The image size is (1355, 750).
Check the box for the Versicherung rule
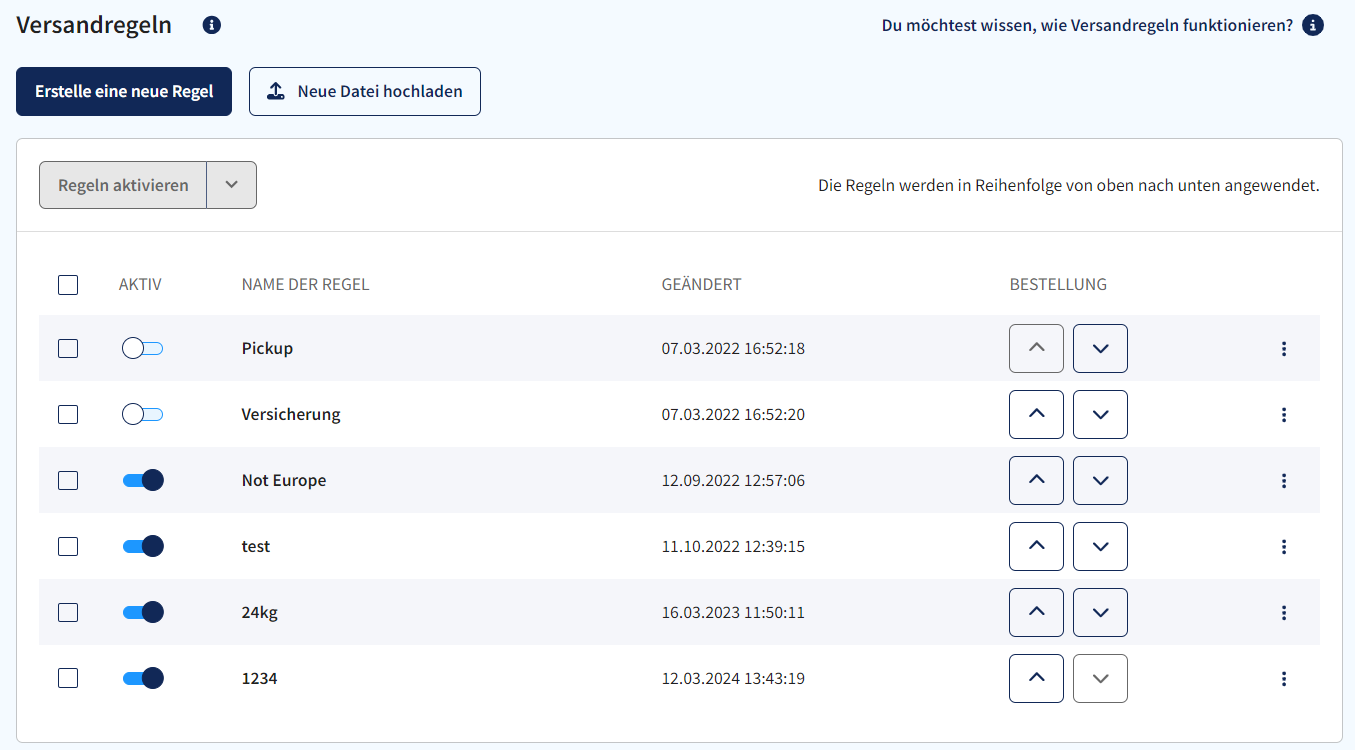(68, 414)
